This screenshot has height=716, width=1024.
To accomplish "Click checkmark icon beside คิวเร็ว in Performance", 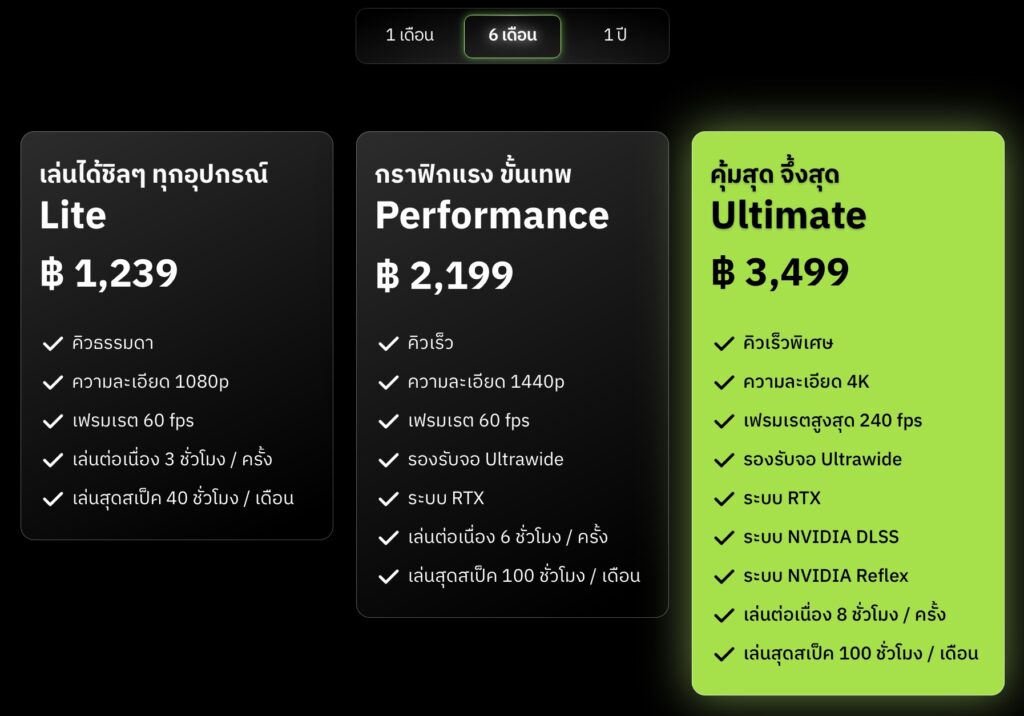I will 389,344.
